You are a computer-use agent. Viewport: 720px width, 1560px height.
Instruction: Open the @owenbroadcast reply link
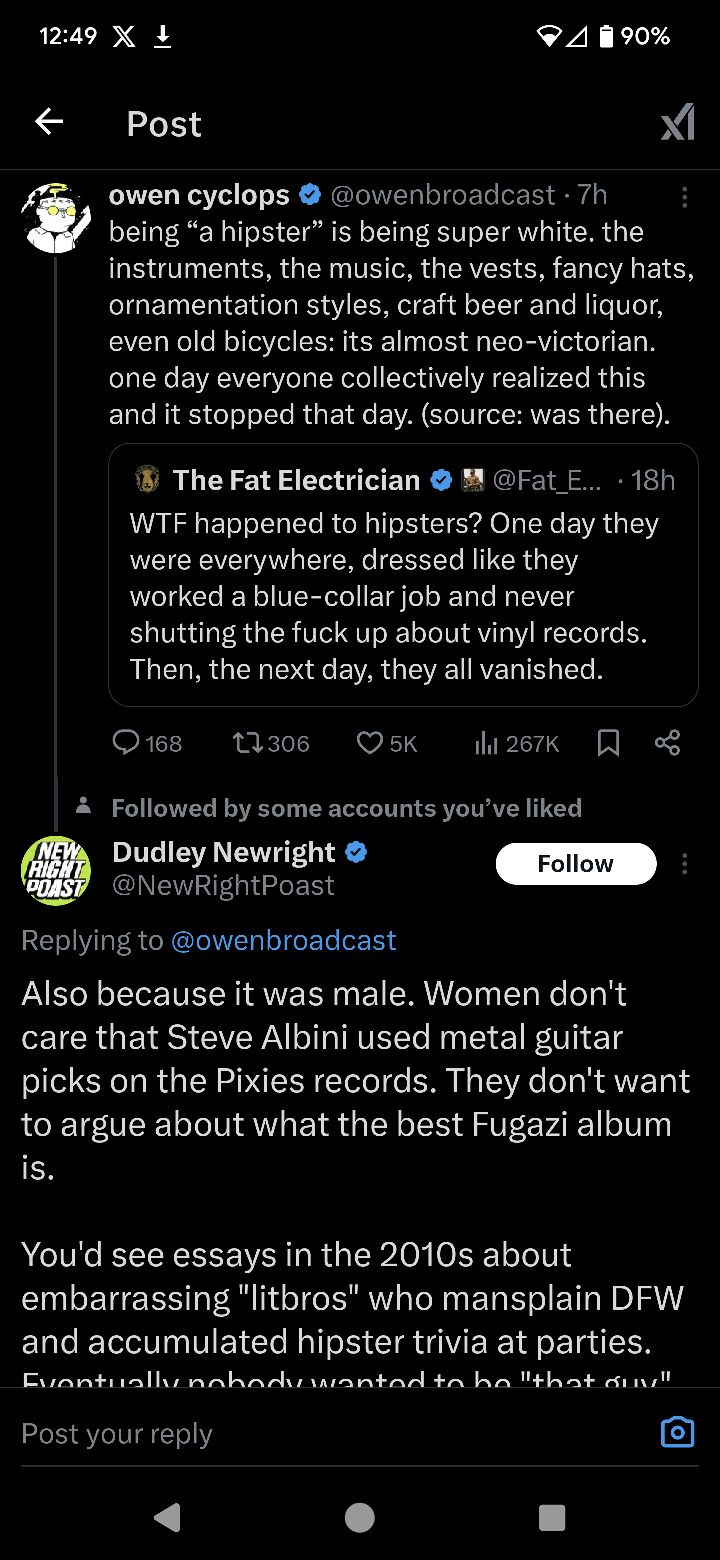[284, 940]
